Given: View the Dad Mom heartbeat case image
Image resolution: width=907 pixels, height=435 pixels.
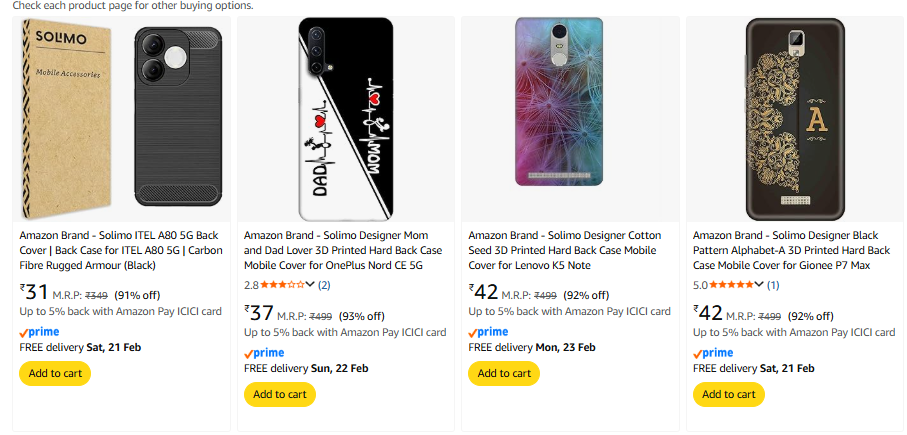Looking at the screenshot, I should click(347, 118).
